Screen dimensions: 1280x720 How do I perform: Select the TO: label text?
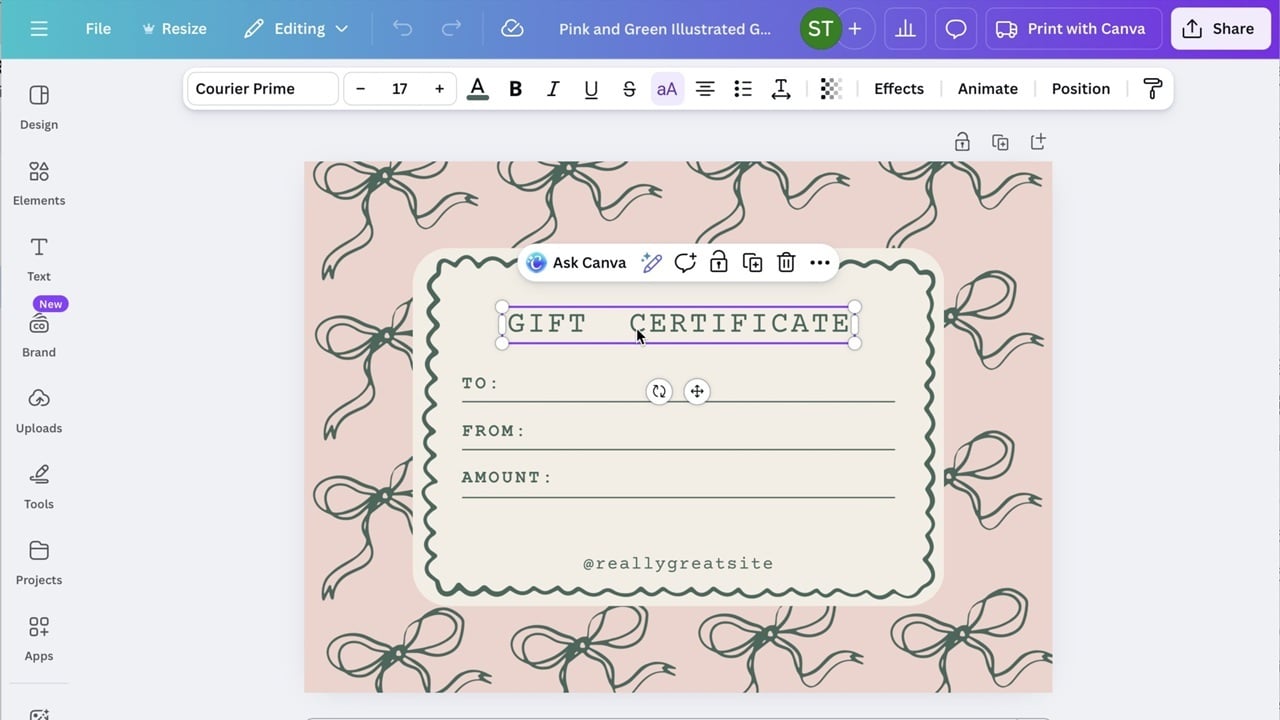click(480, 384)
